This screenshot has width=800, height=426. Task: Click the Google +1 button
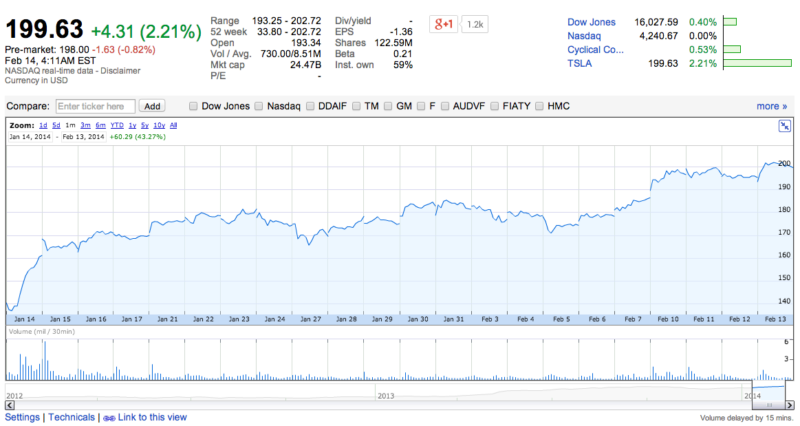444,24
